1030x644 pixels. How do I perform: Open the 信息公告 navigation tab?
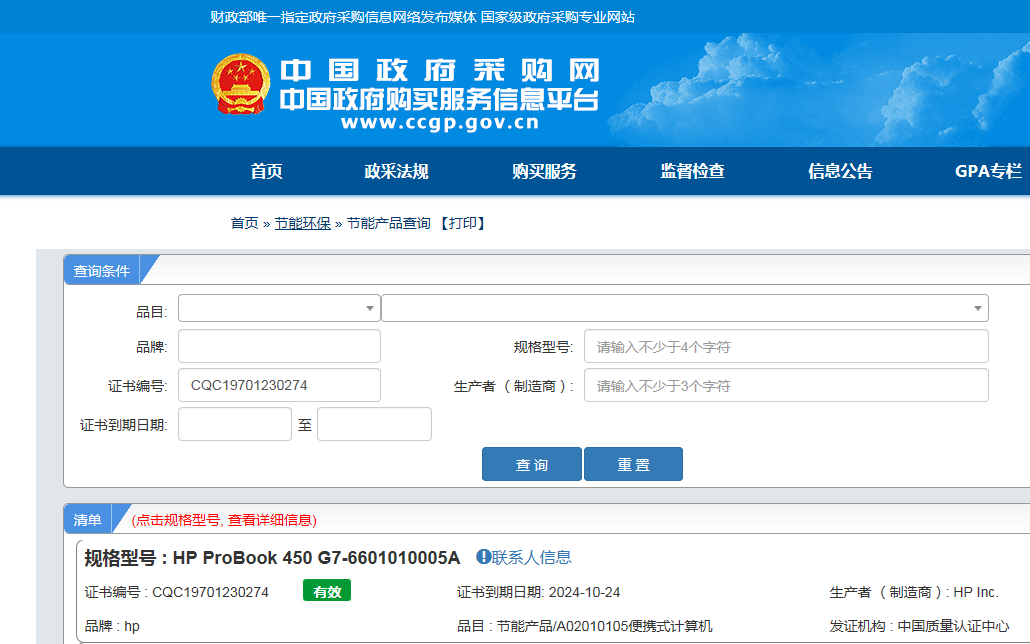pos(840,171)
